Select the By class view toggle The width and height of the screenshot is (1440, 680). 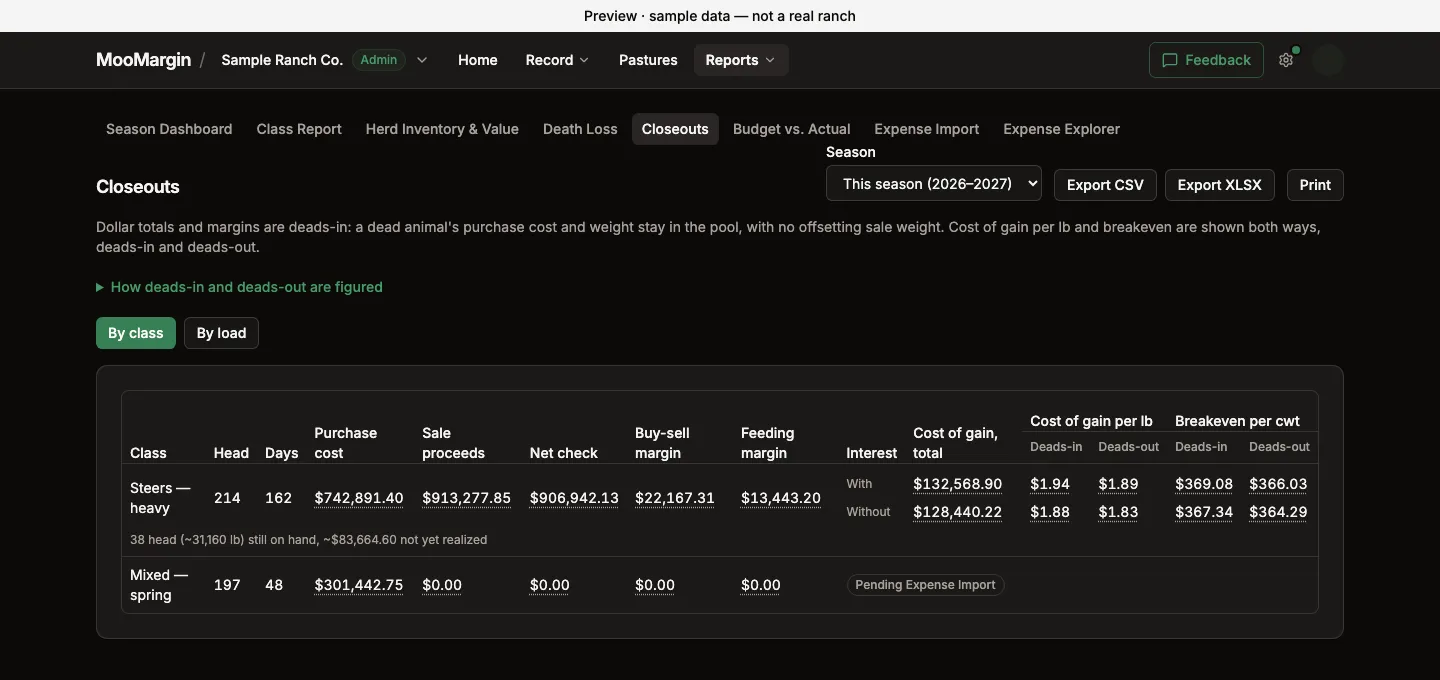point(136,333)
